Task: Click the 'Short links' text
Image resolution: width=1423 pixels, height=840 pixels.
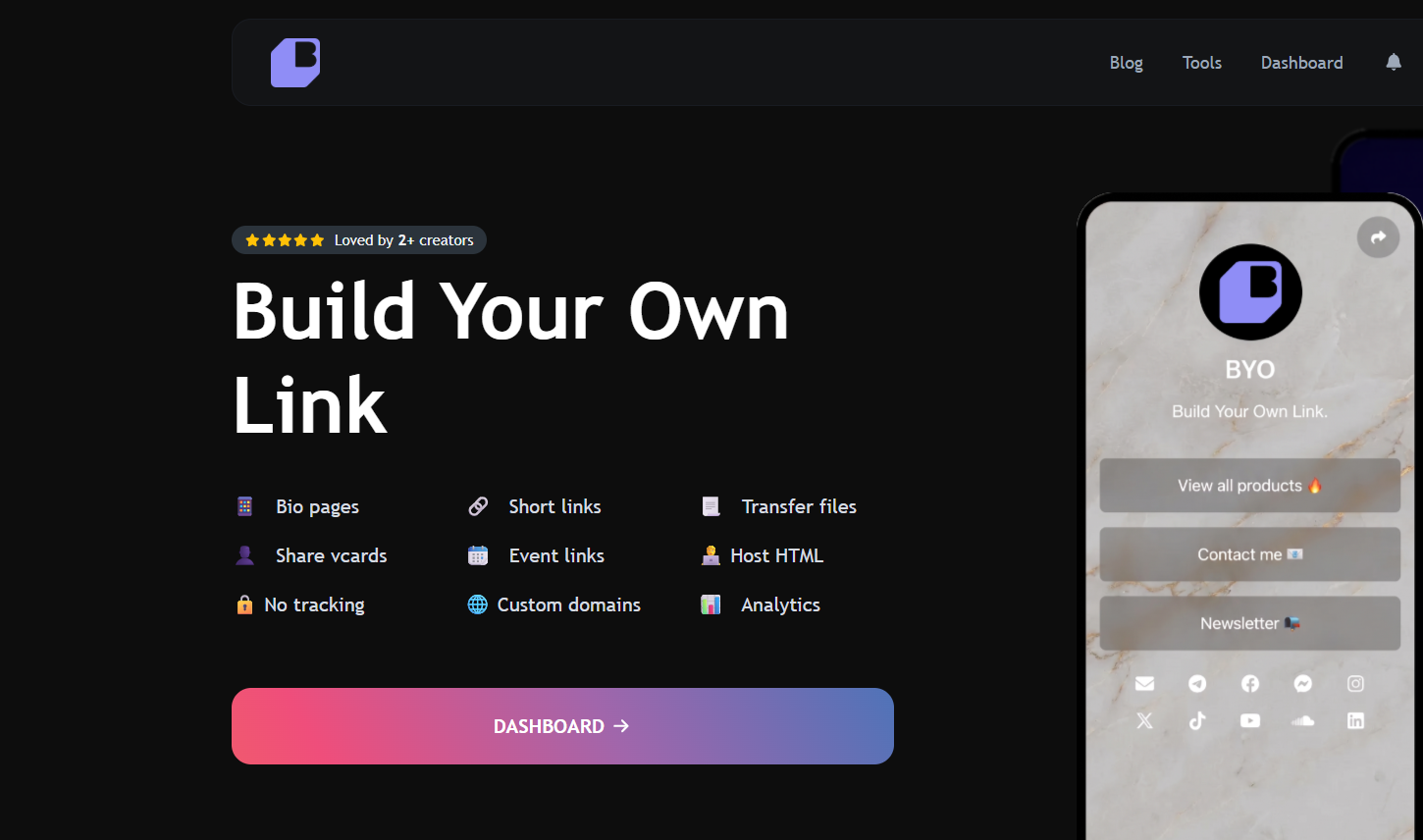Action: coord(554,506)
